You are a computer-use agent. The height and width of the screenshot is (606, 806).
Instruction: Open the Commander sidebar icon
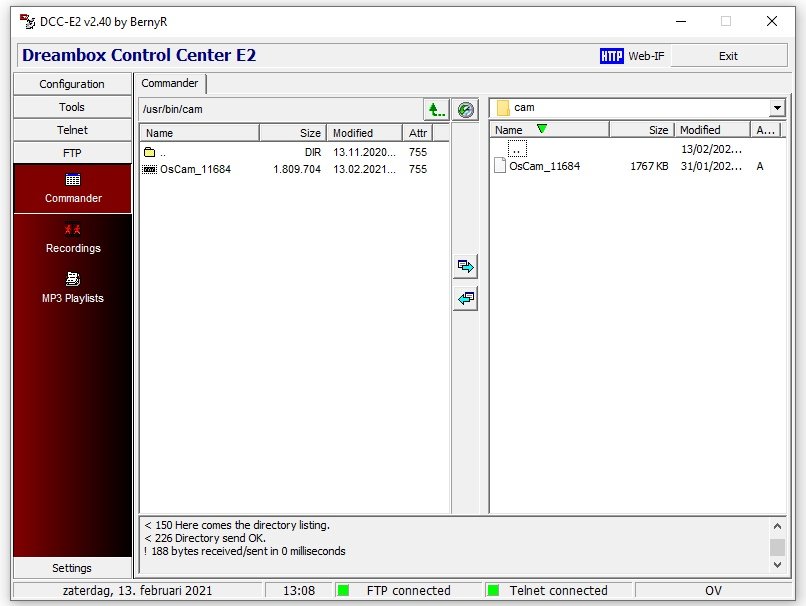click(73, 181)
